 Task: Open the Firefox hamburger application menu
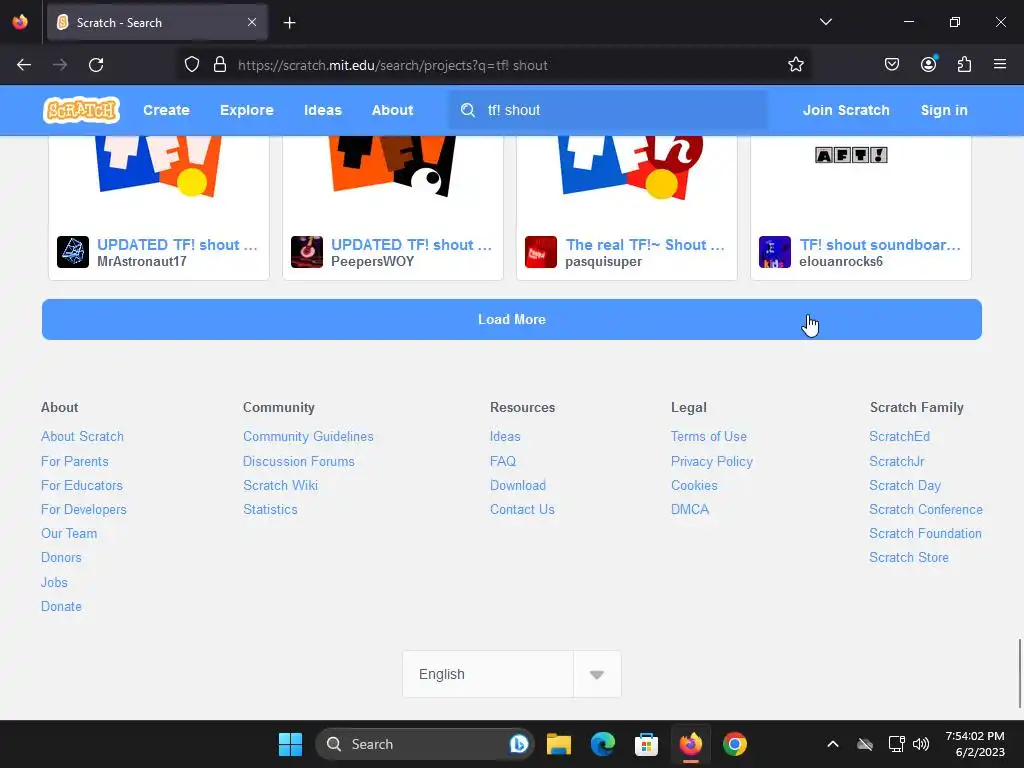[x=1000, y=65]
